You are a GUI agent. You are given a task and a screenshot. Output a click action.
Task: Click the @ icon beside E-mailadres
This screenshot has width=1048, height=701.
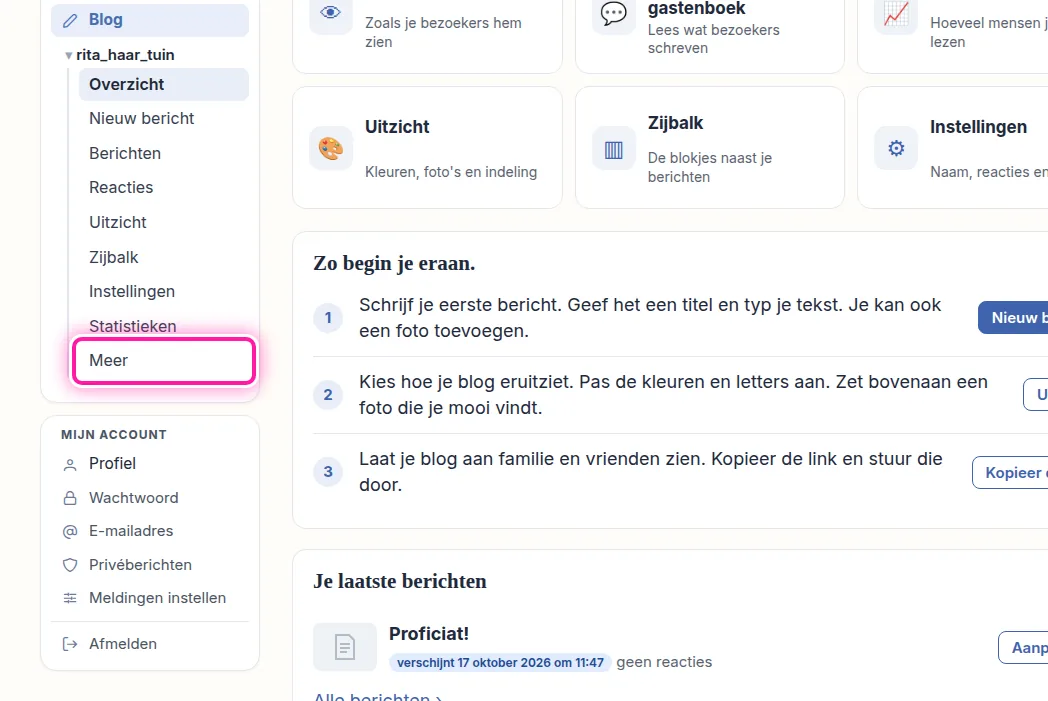(70, 532)
